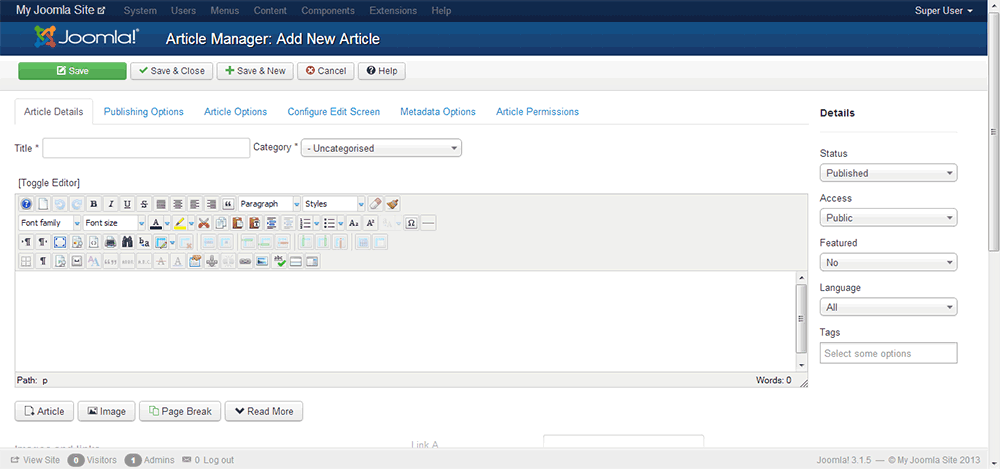
Task: Click the spellcheck icon
Action: [280, 261]
